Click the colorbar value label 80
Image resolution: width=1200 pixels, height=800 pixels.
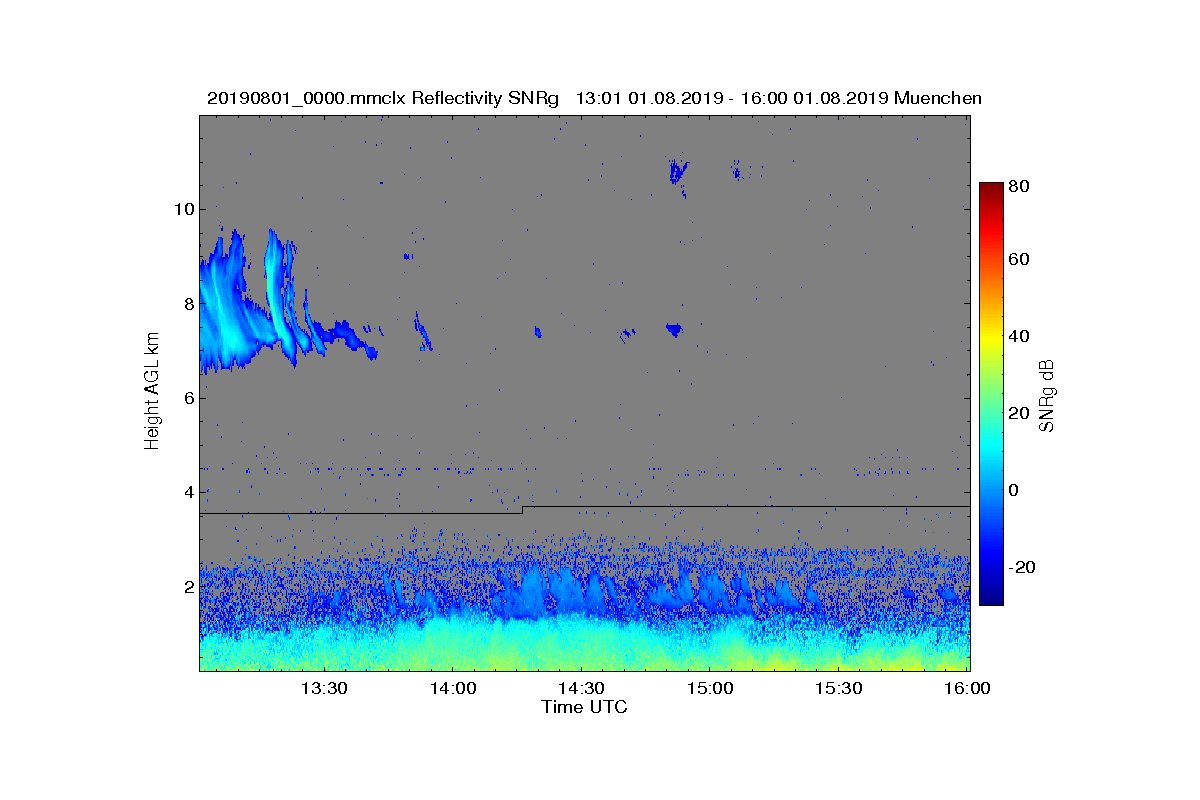pos(1020,186)
